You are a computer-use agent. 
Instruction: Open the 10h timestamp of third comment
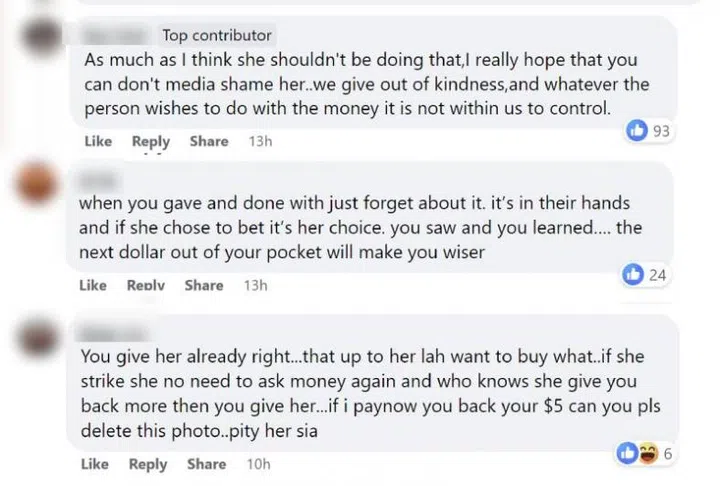pyautogui.click(x=258, y=464)
